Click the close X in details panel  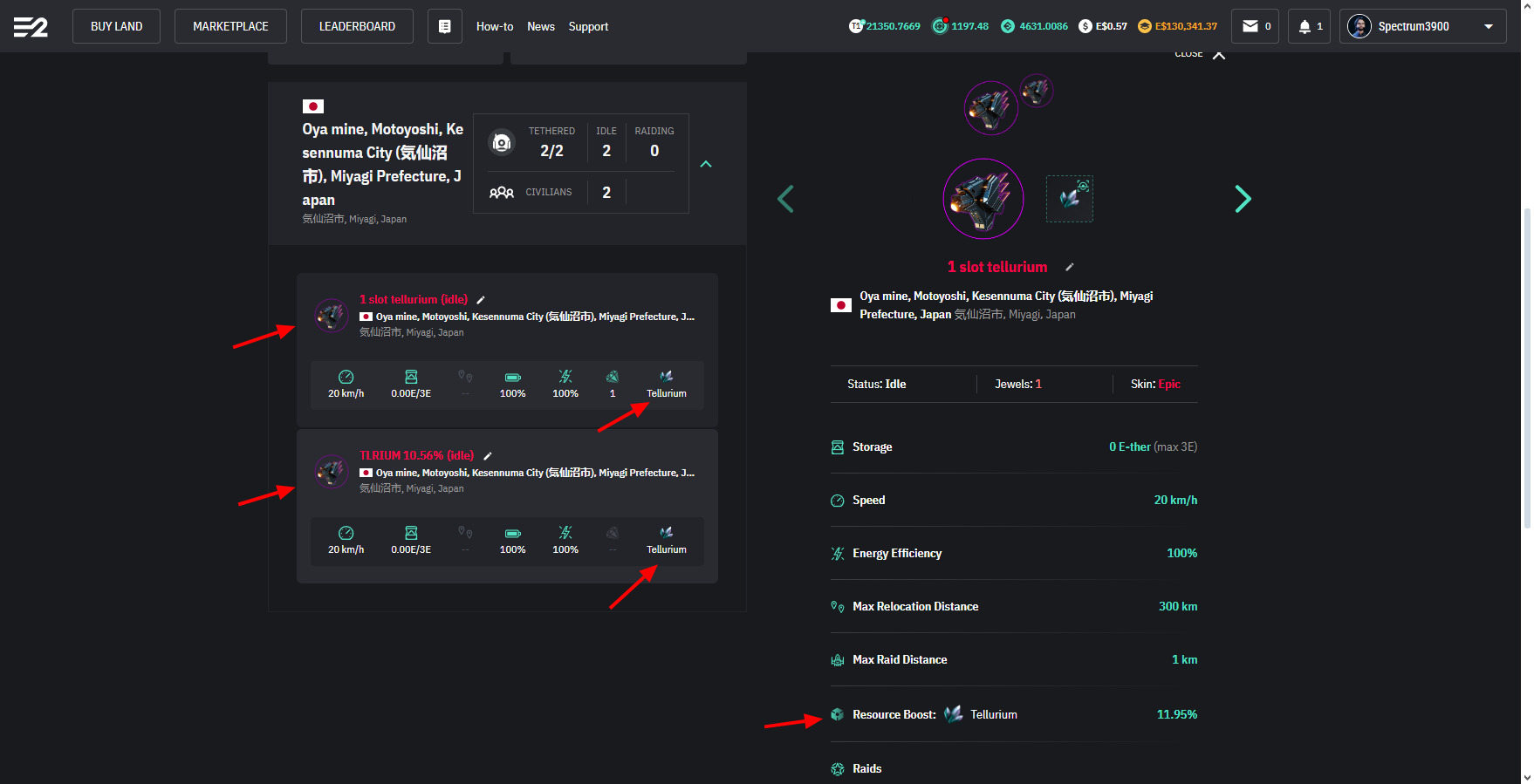tap(1219, 55)
